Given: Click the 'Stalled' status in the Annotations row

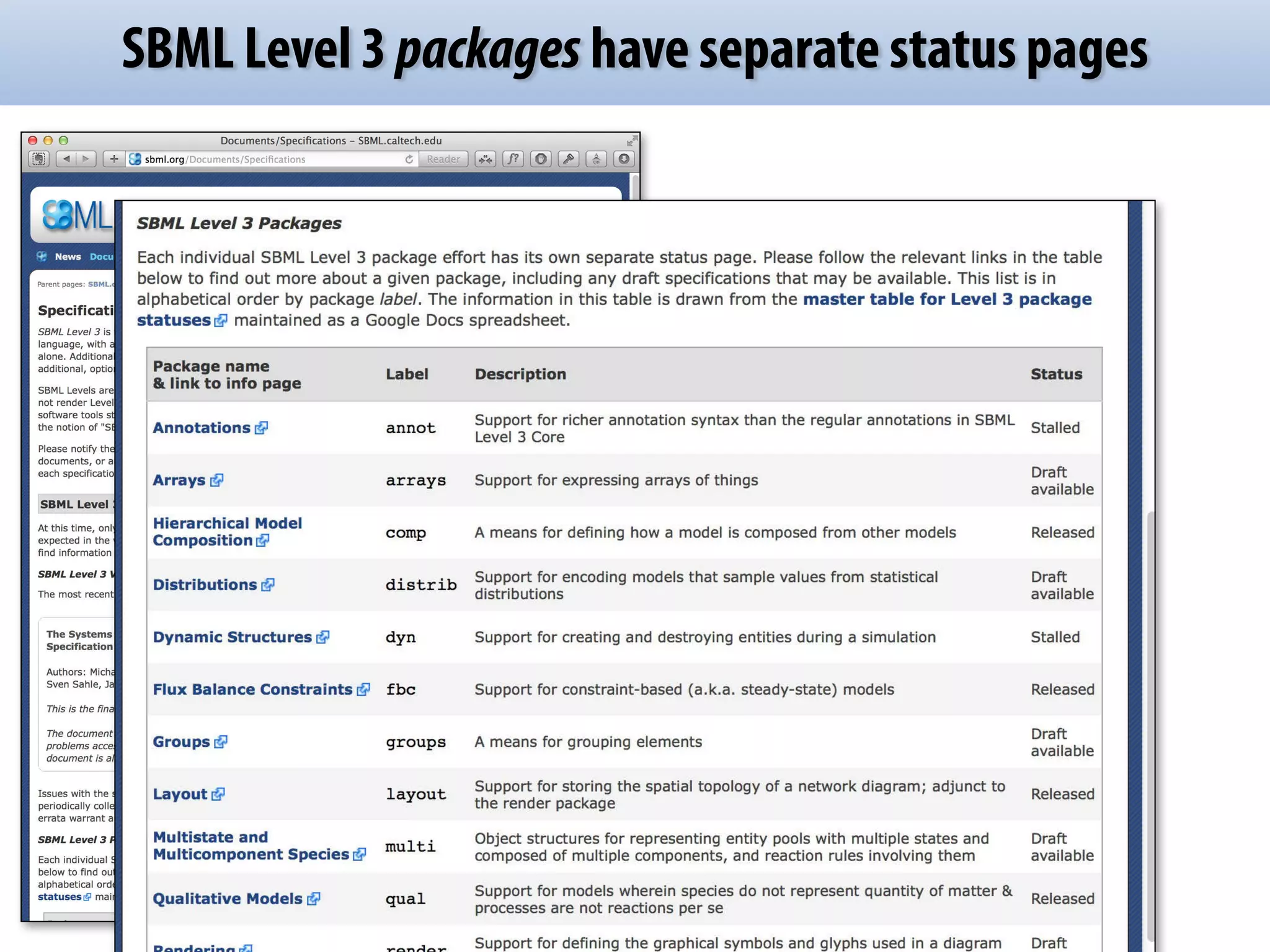Looking at the screenshot, I should (x=1055, y=428).
